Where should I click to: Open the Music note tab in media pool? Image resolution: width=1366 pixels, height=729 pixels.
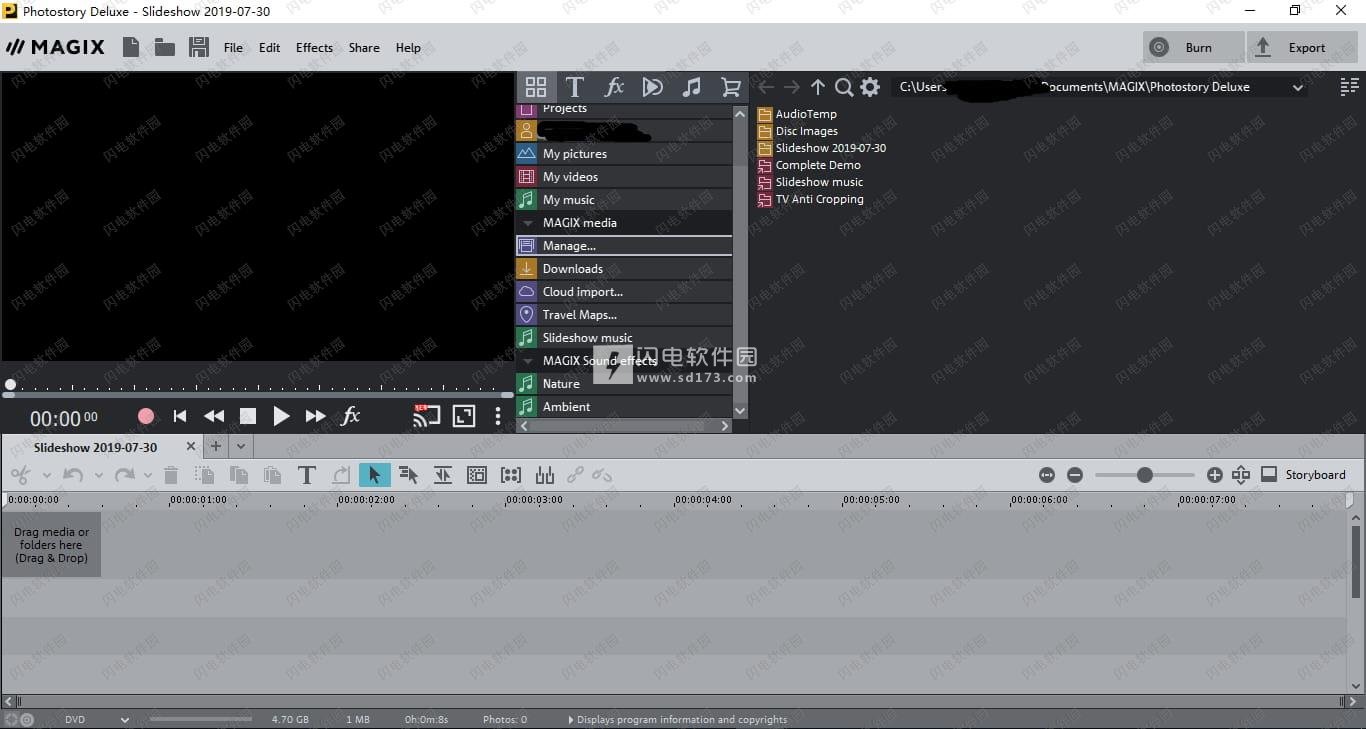(x=691, y=87)
